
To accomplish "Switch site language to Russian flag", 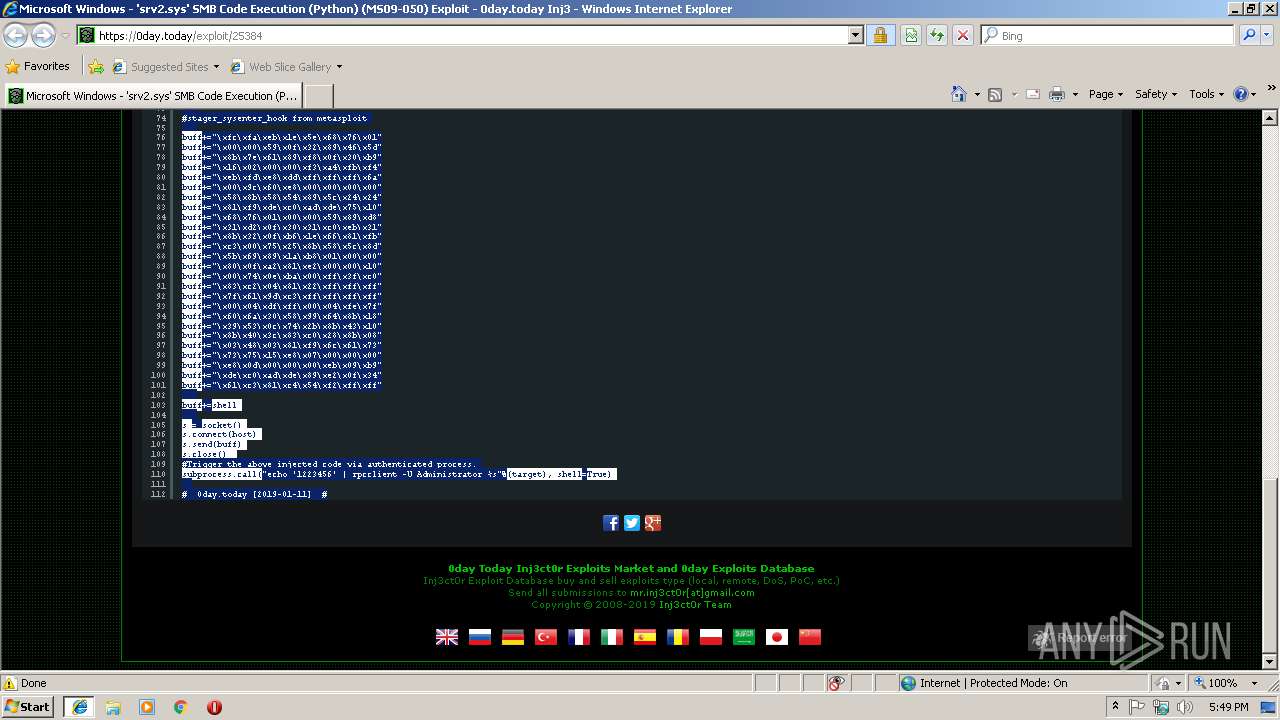I will tap(480, 637).
